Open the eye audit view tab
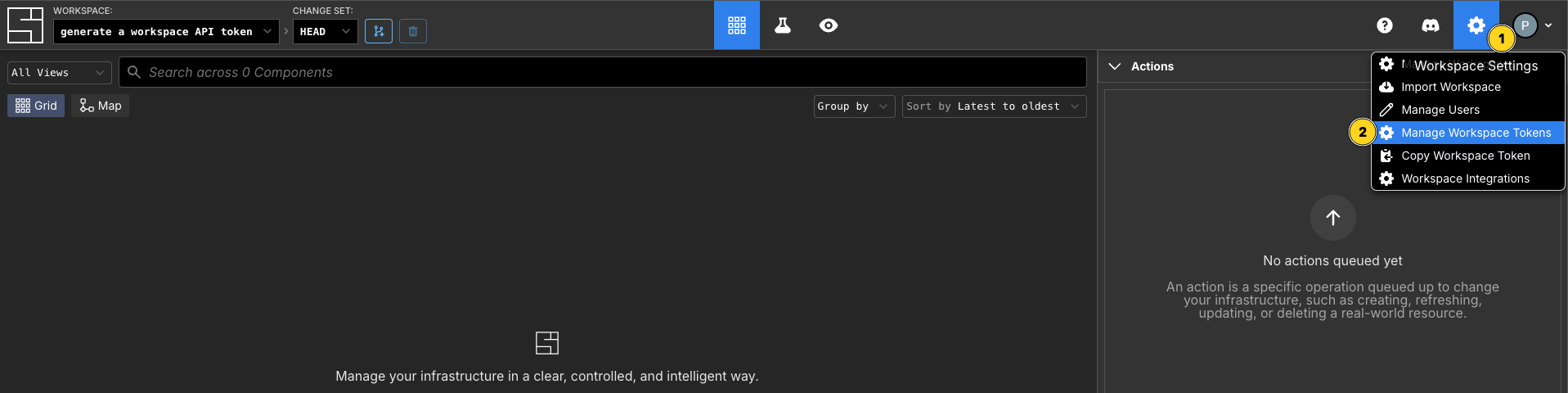 829,25
